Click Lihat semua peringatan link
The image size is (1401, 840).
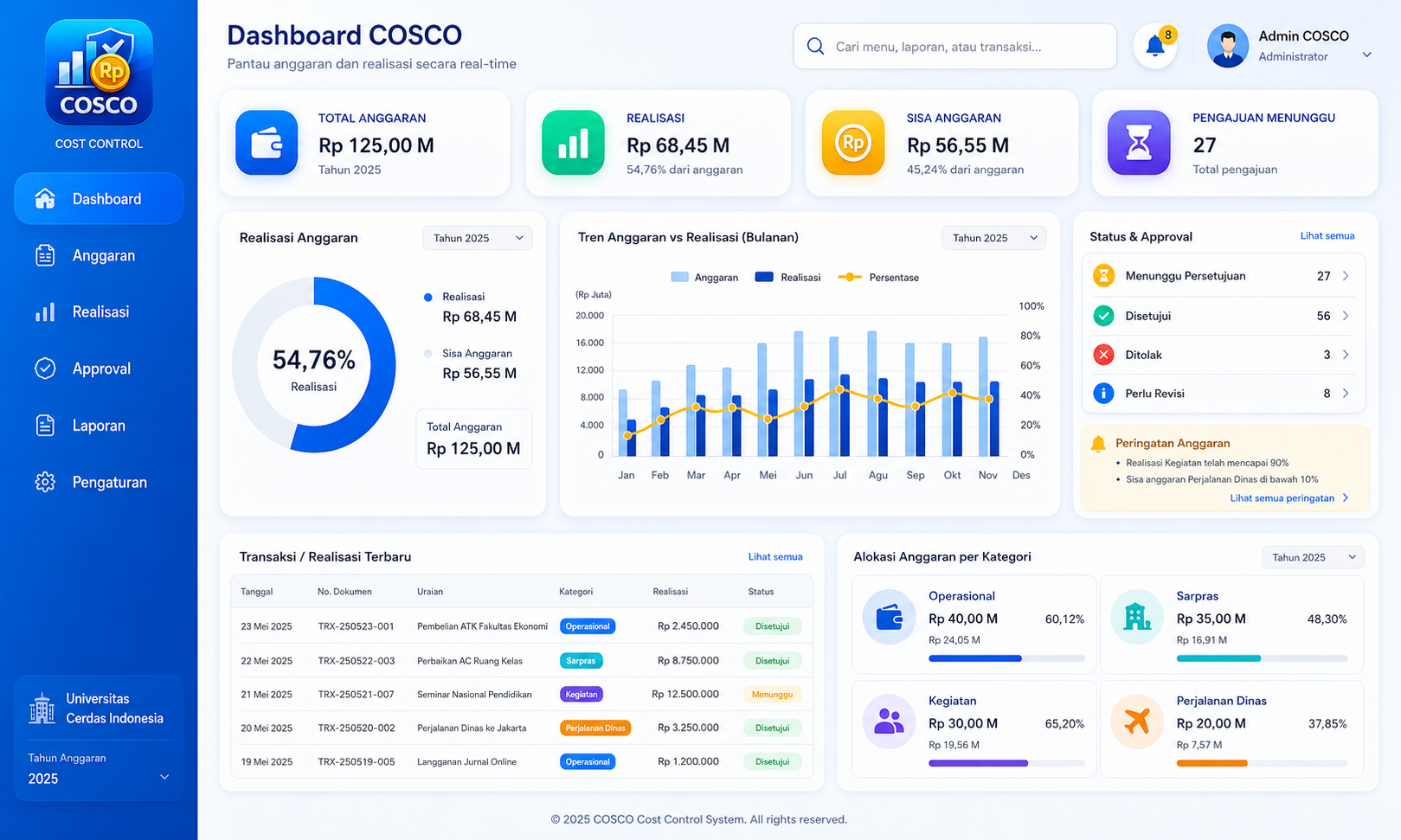point(1289,498)
